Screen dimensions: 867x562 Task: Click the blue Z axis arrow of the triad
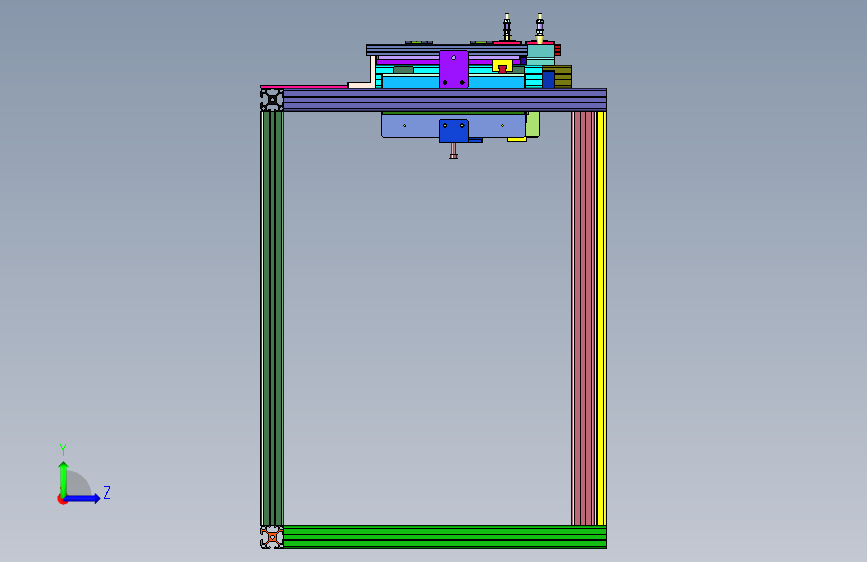tap(82, 498)
